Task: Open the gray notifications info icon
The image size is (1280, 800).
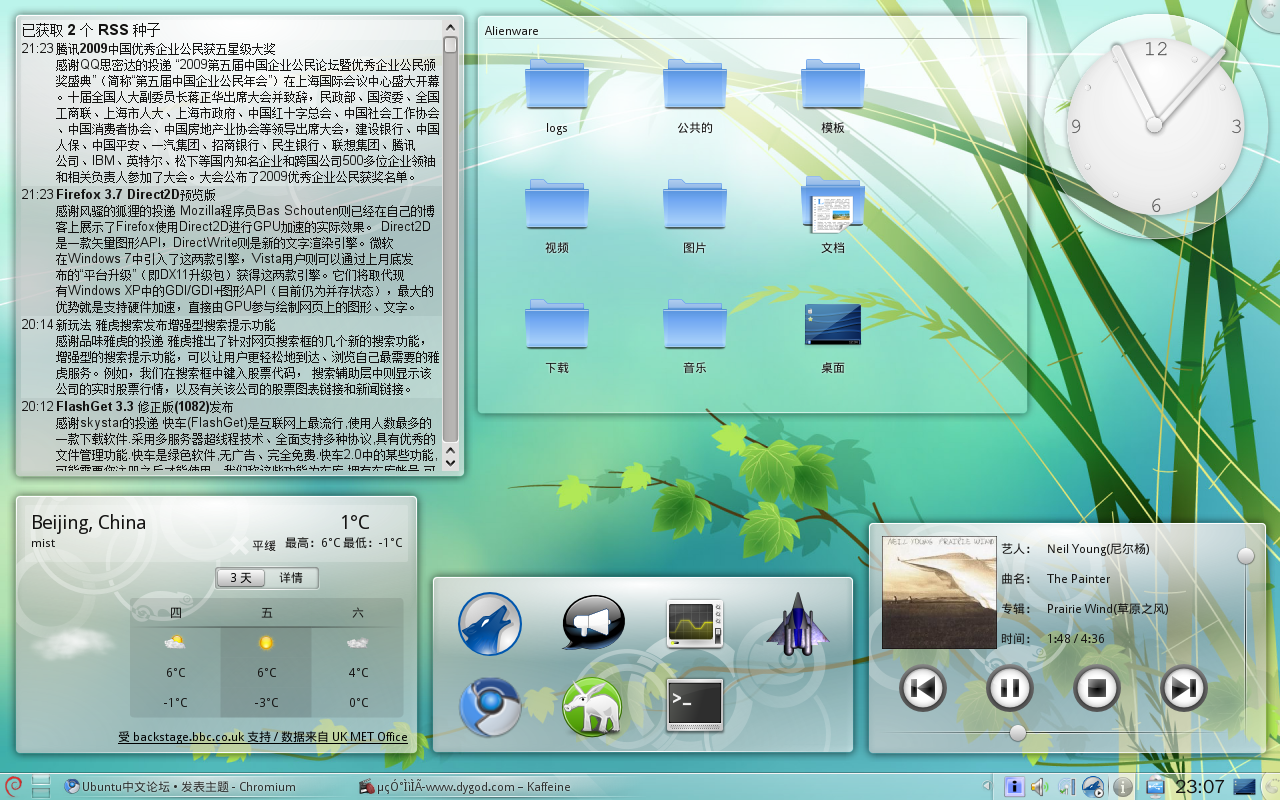Action: 1122,787
